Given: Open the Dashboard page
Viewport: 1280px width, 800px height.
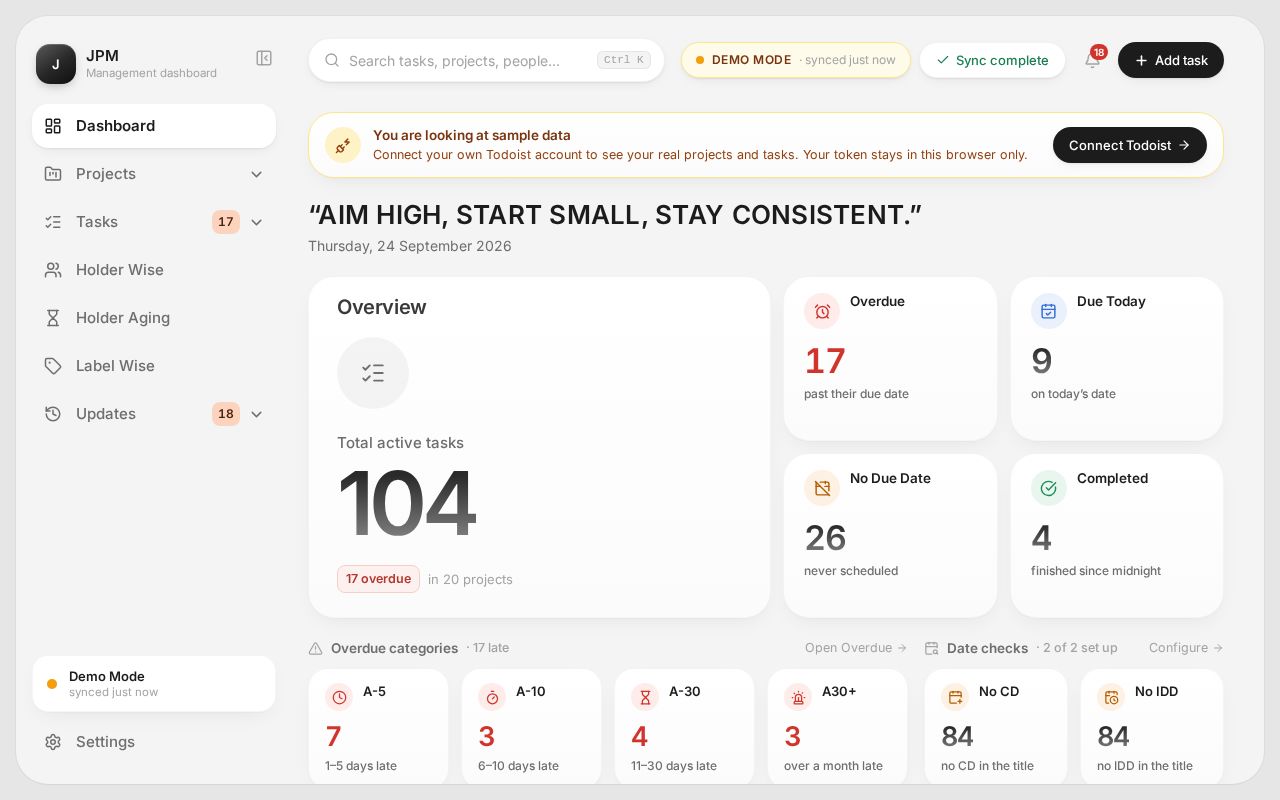Looking at the screenshot, I should tap(154, 126).
